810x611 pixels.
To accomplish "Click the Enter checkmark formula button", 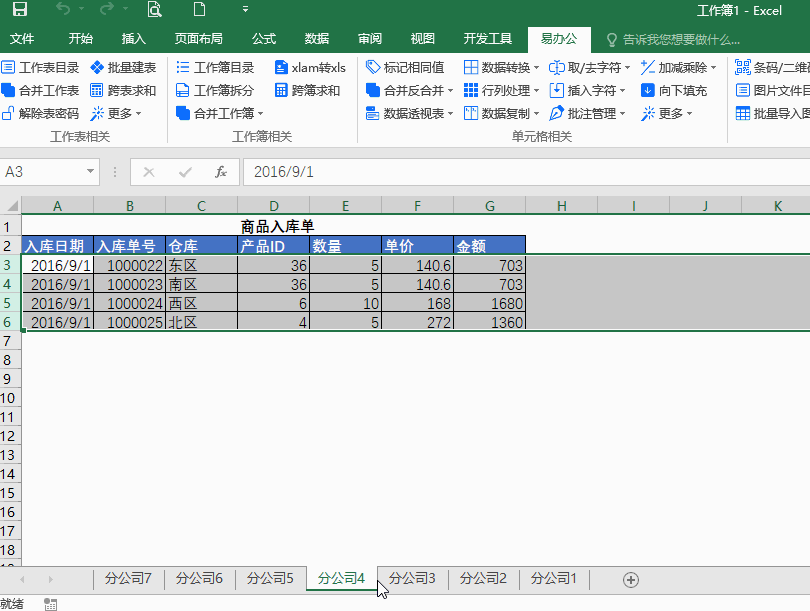I will click(185, 172).
